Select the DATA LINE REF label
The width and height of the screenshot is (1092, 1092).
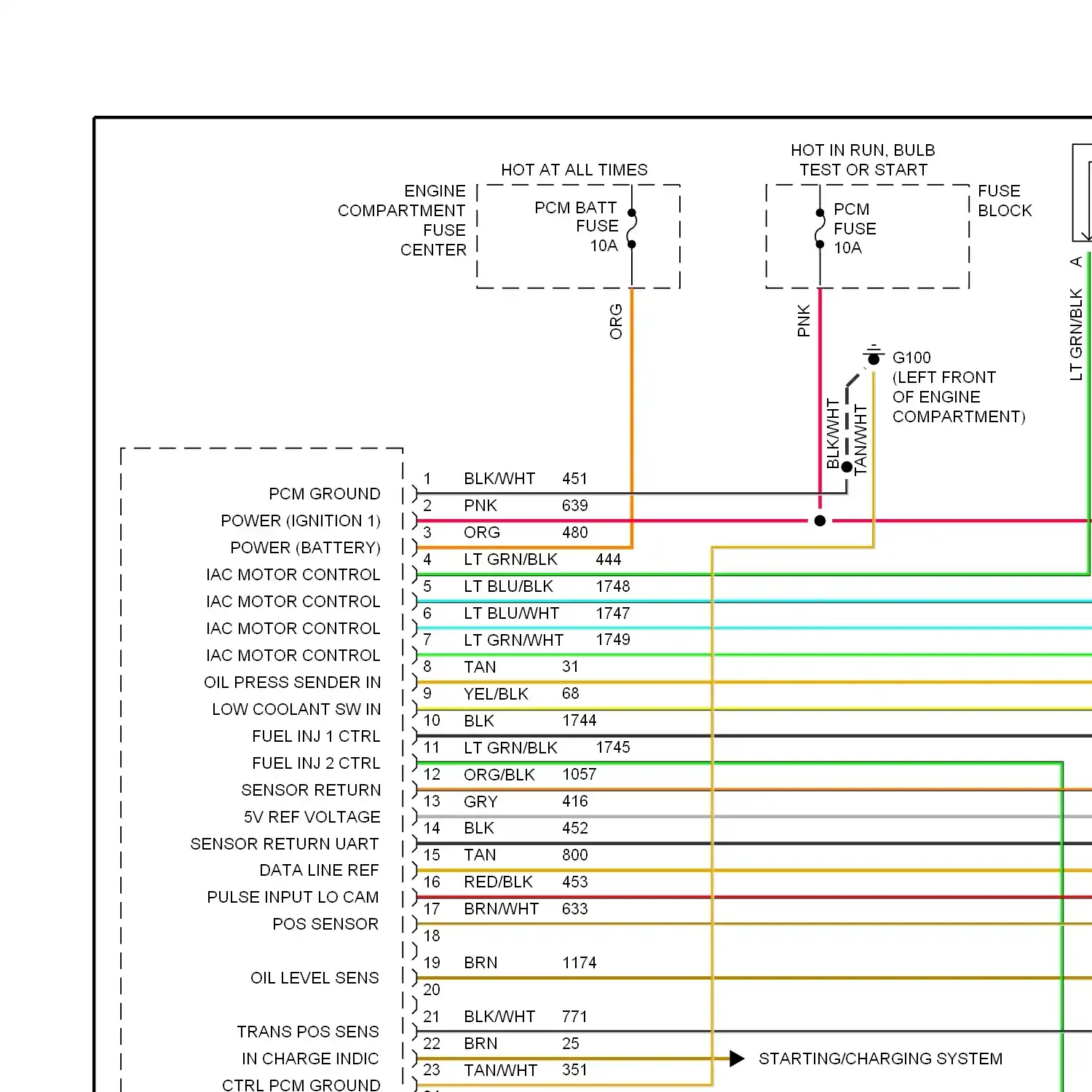(x=319, y=870)
